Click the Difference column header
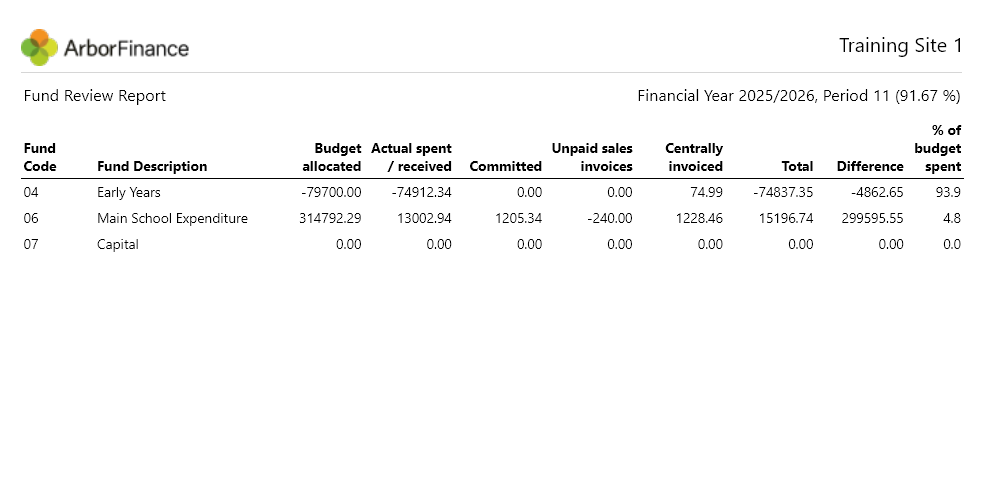This screenshot has width=982, height=488. pyautogui.click(x=870, y=166)
